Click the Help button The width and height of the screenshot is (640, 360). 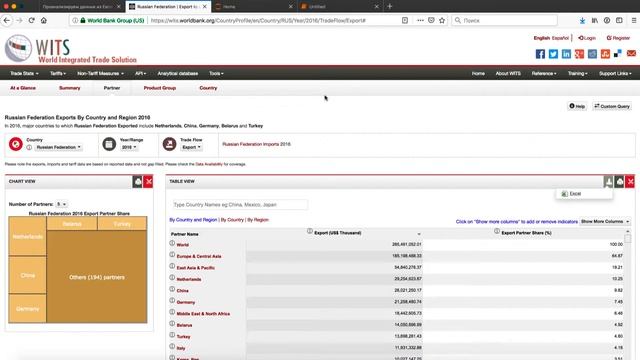click(x=577, y=106)
